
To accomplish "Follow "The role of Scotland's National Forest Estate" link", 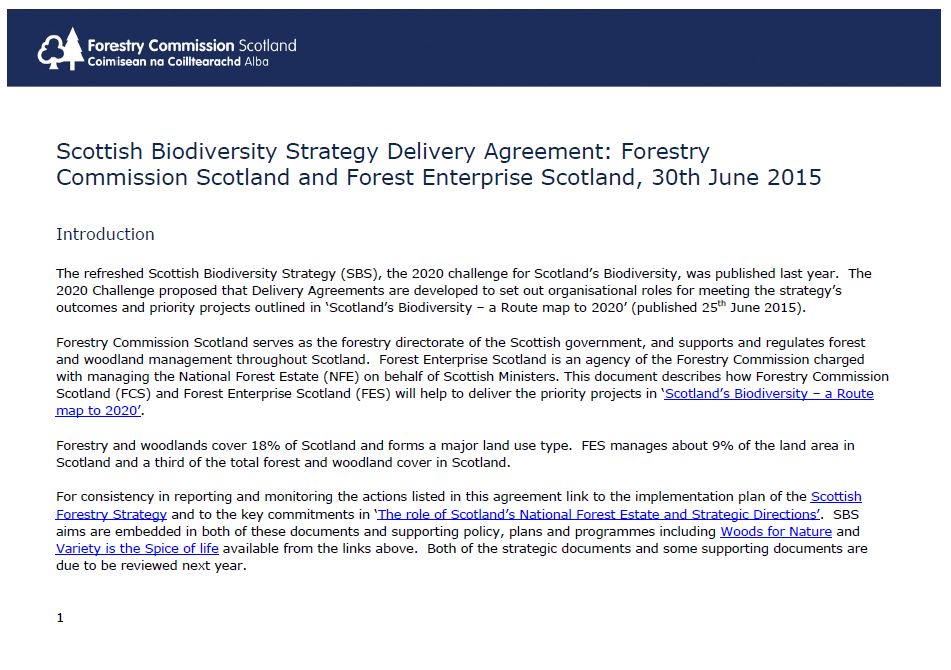I will pyautogui.click(x=598, y=514).
